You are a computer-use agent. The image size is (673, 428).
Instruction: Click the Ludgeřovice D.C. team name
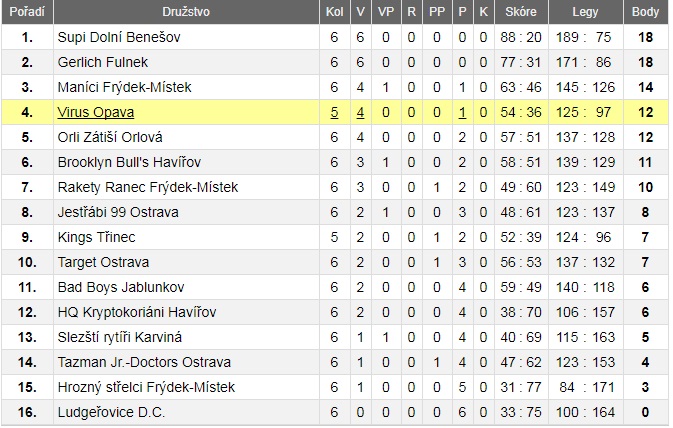[x=111, y=412]
